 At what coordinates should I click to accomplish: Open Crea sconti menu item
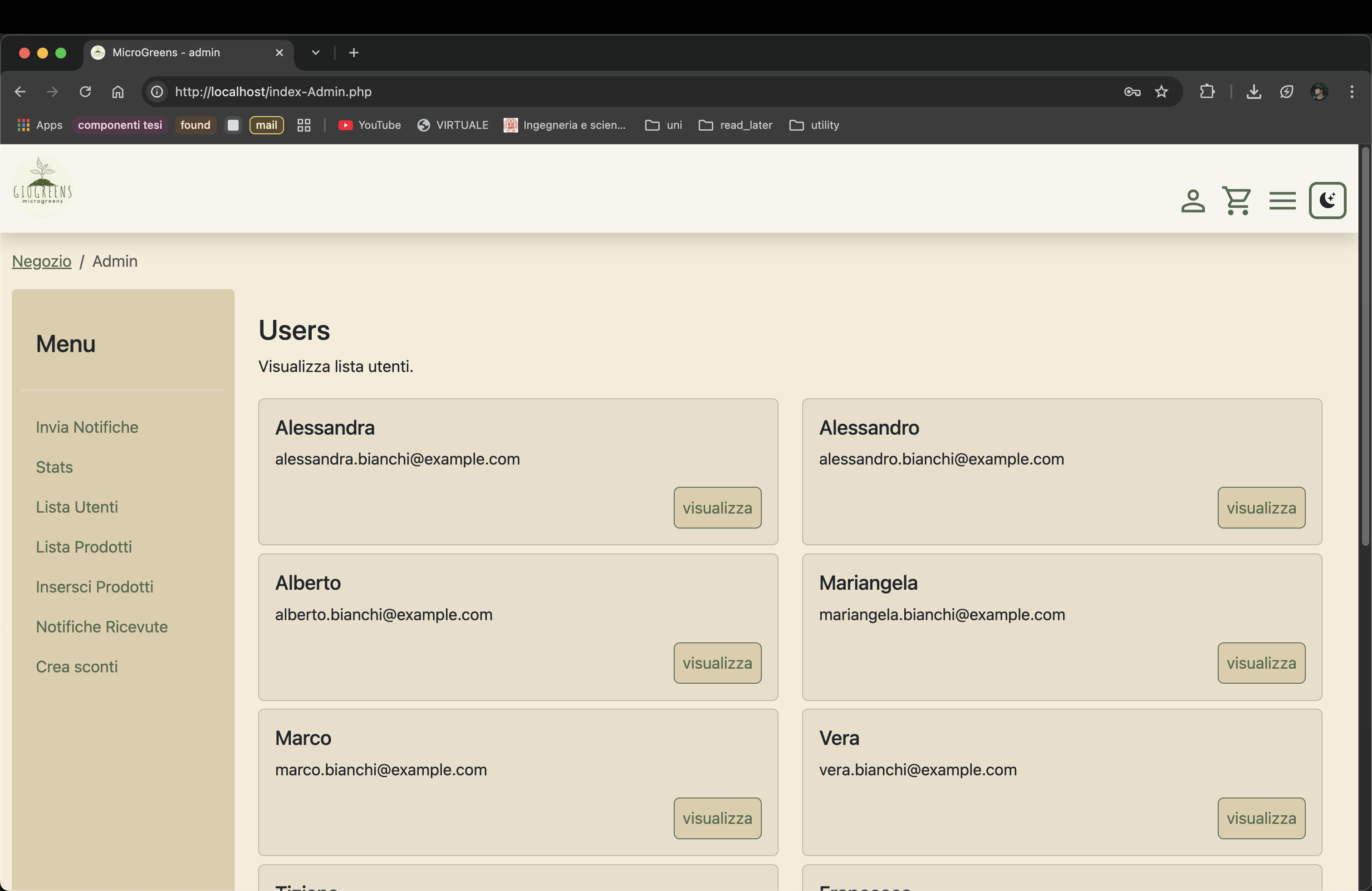tap(77, 666)
